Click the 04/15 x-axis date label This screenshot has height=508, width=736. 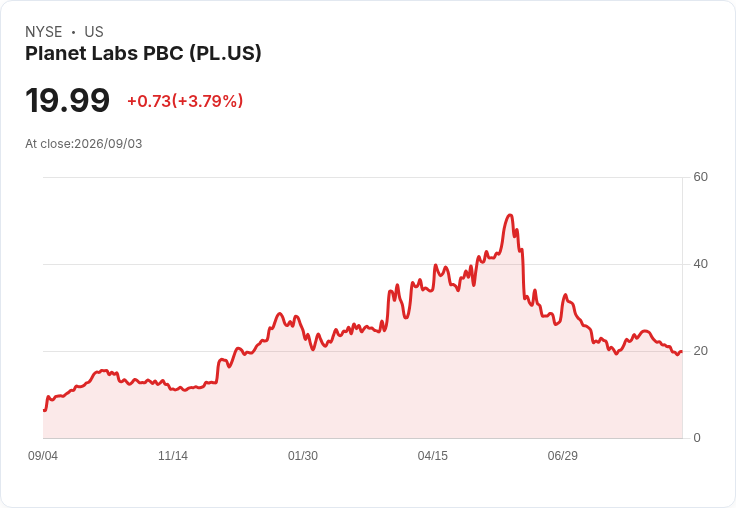point(433,455)
